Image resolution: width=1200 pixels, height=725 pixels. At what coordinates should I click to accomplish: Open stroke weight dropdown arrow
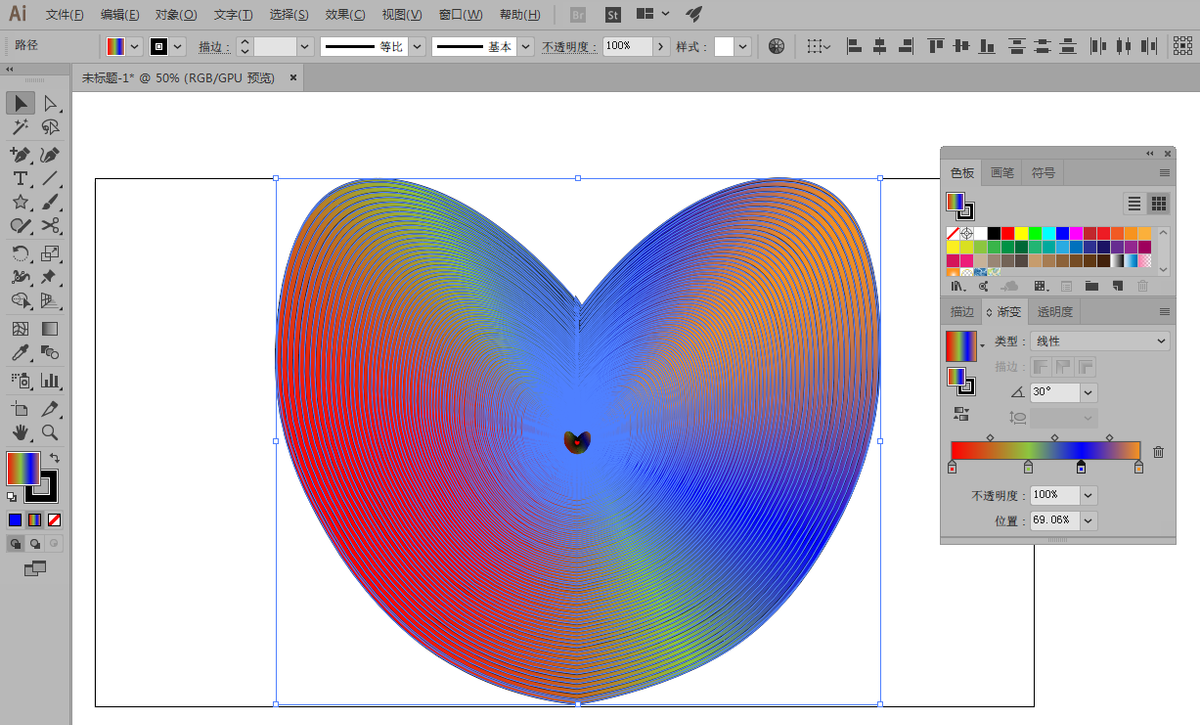coord(305,47)
